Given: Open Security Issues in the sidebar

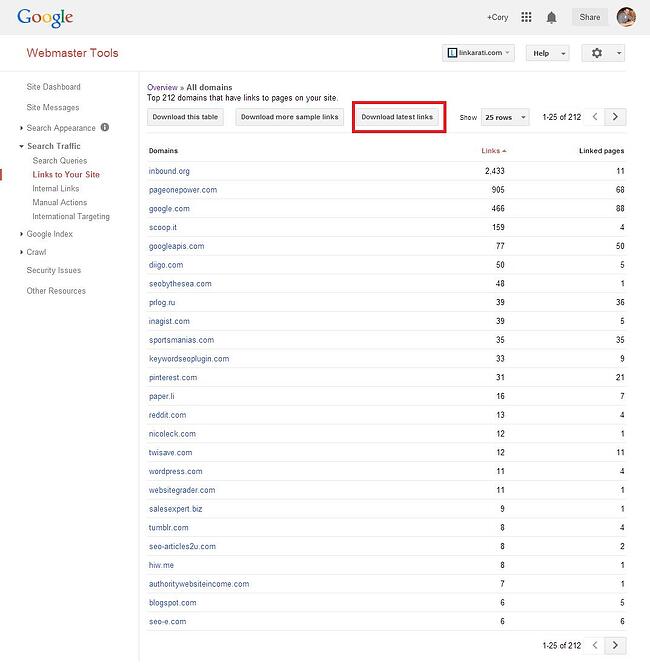Looking at the screenshot, I should click(x=54, y=270).
